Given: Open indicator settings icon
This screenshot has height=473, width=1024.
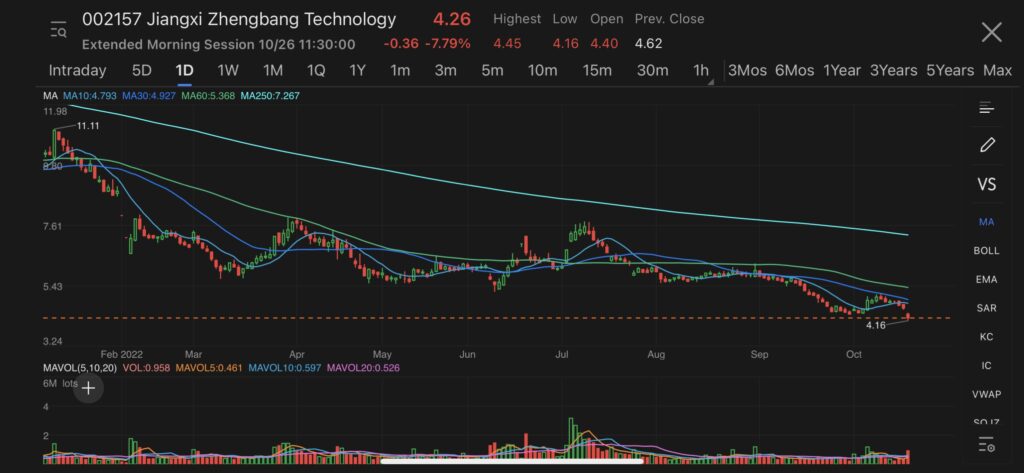Looking at the screenshot, I should click(x=987, y=446).
